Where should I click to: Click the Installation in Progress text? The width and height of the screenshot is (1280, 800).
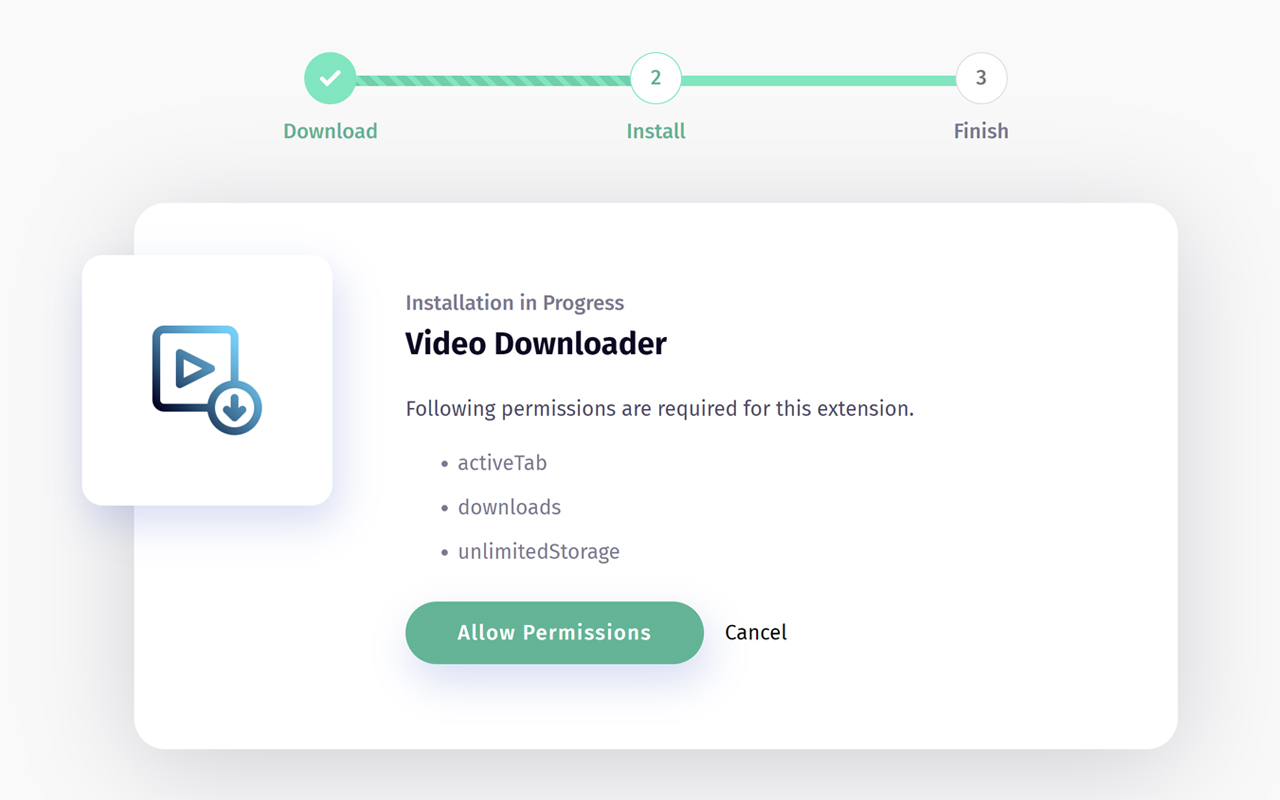[x=514, y=303]
